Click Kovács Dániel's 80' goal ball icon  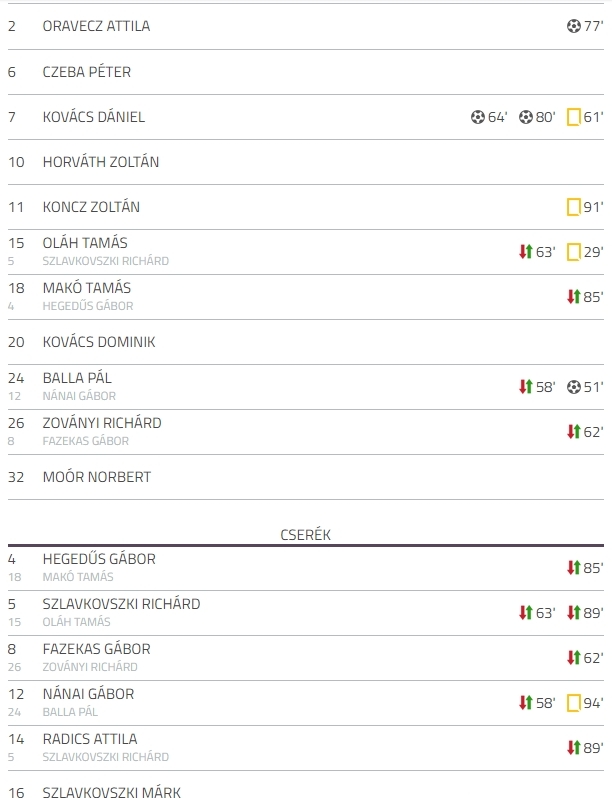click(x=526, y=117)
